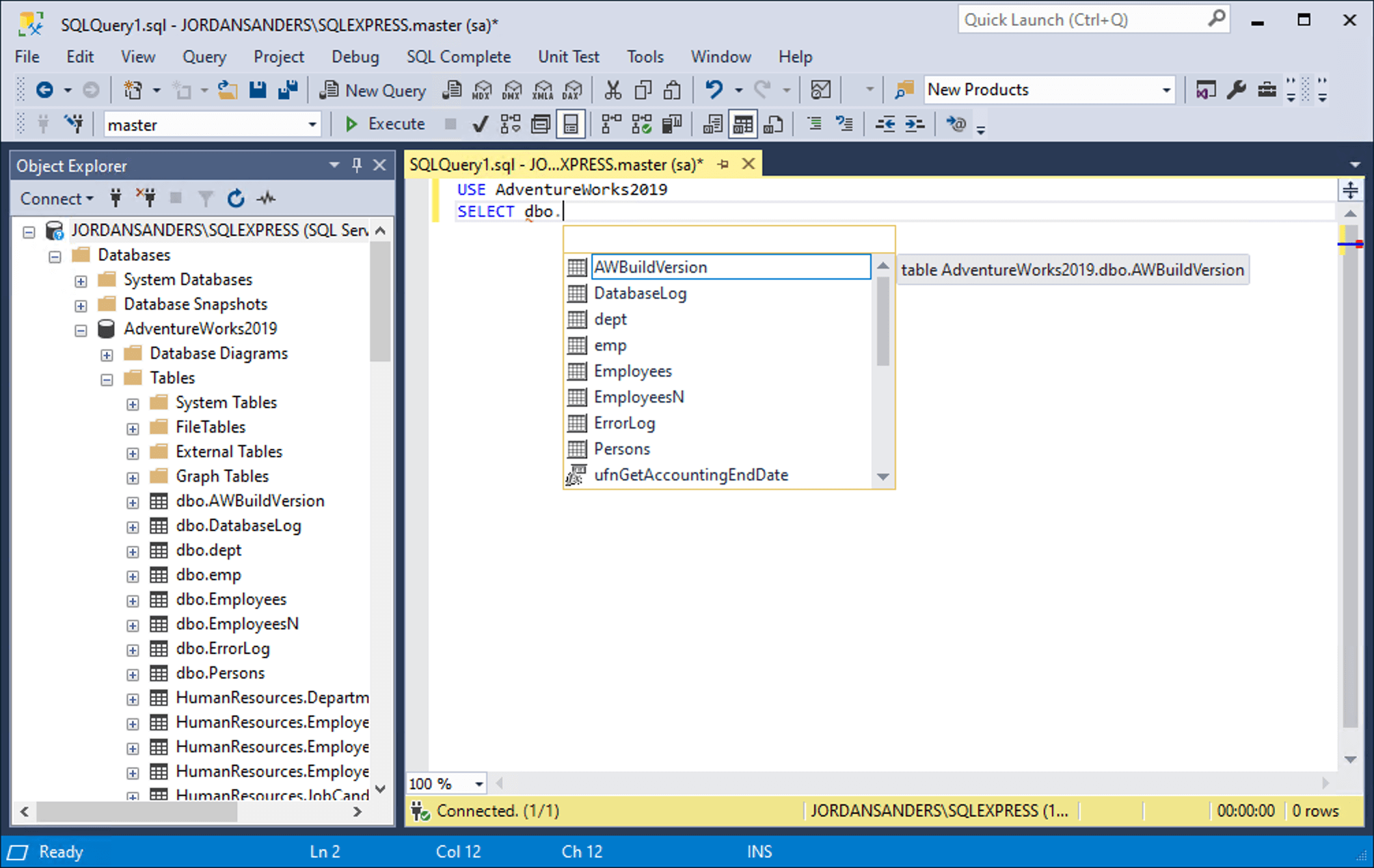Open the Debug menu
The width and height of the screenshot is (1374, 868).
point(355,57)
